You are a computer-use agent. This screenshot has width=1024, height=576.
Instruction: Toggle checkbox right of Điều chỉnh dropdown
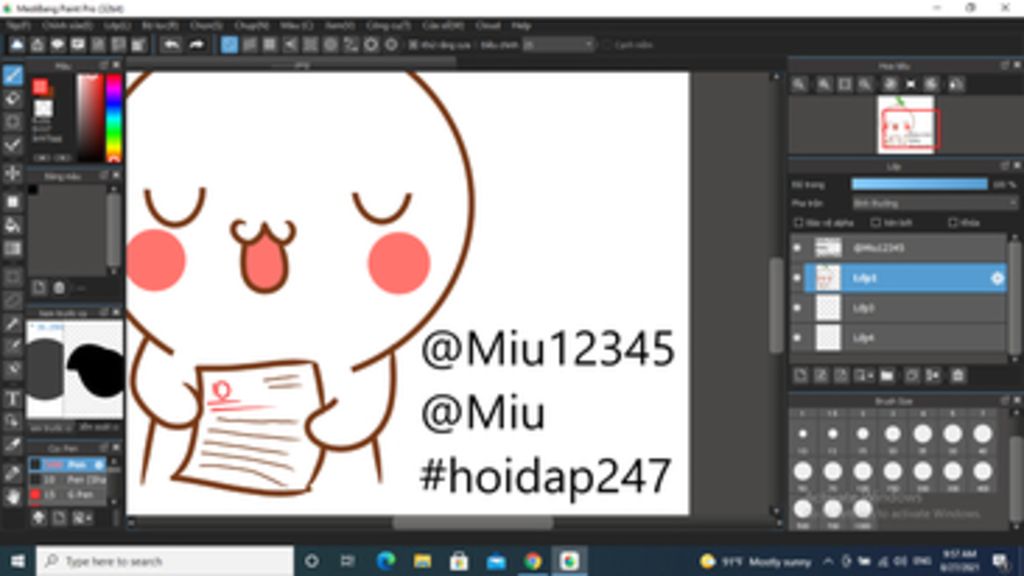pos(607,45)
